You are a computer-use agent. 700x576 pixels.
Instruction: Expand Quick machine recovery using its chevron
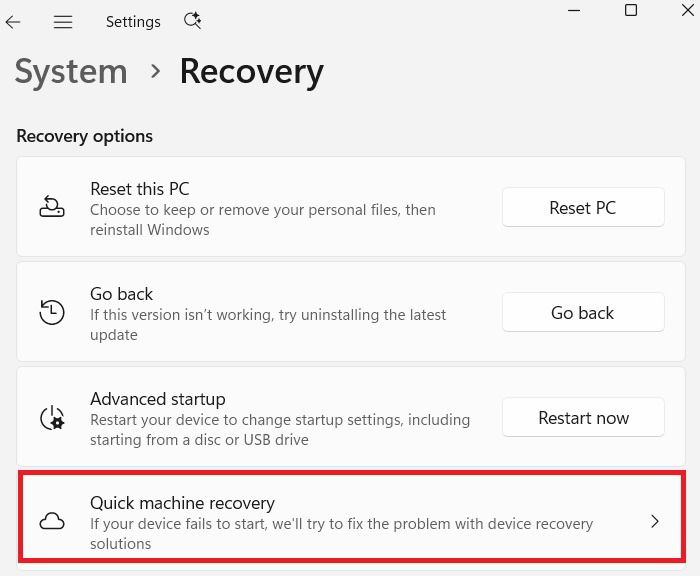pyautogui.click(x=655, y=521)
